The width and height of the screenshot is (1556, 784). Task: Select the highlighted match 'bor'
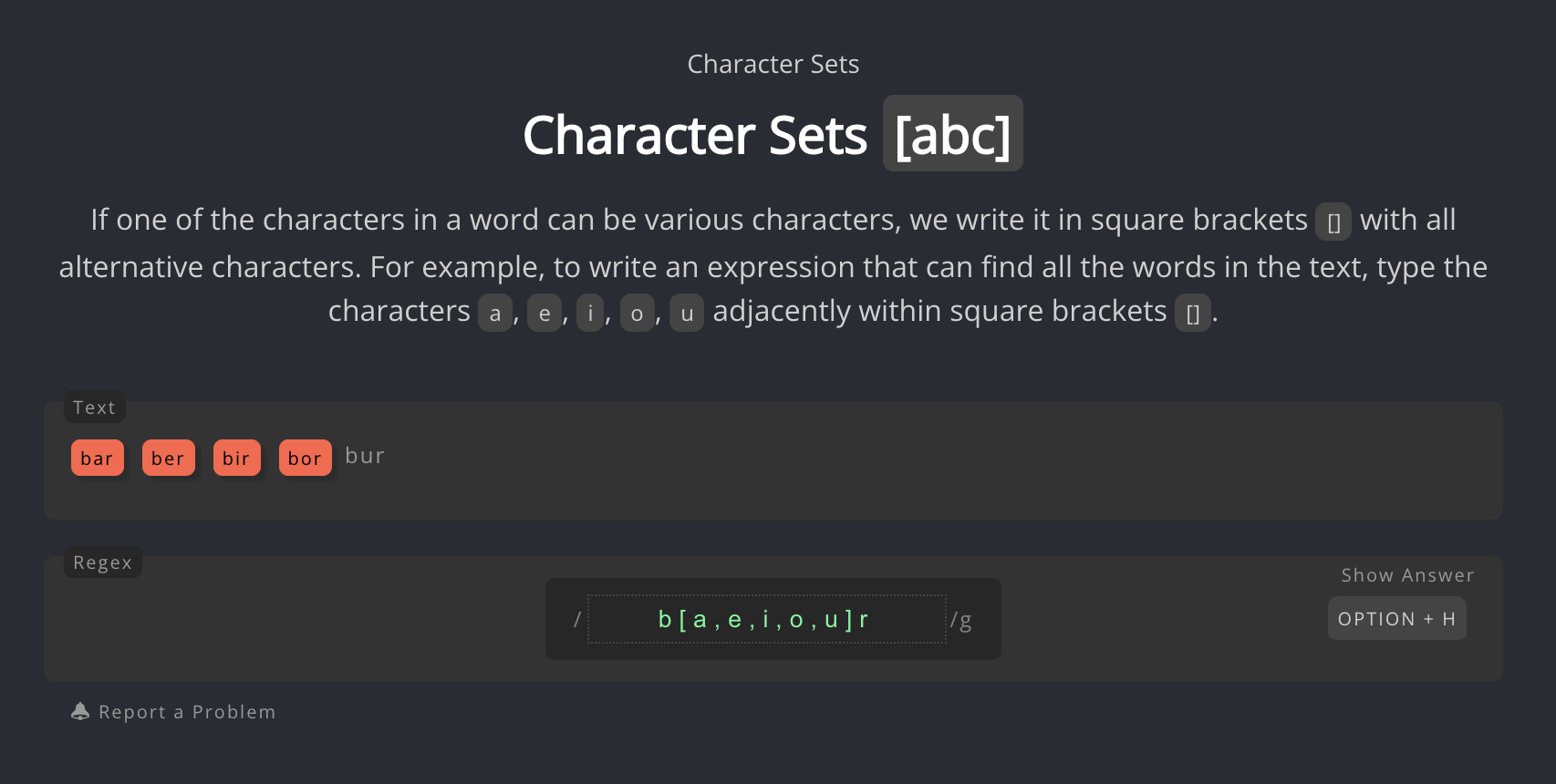point(305,458)
